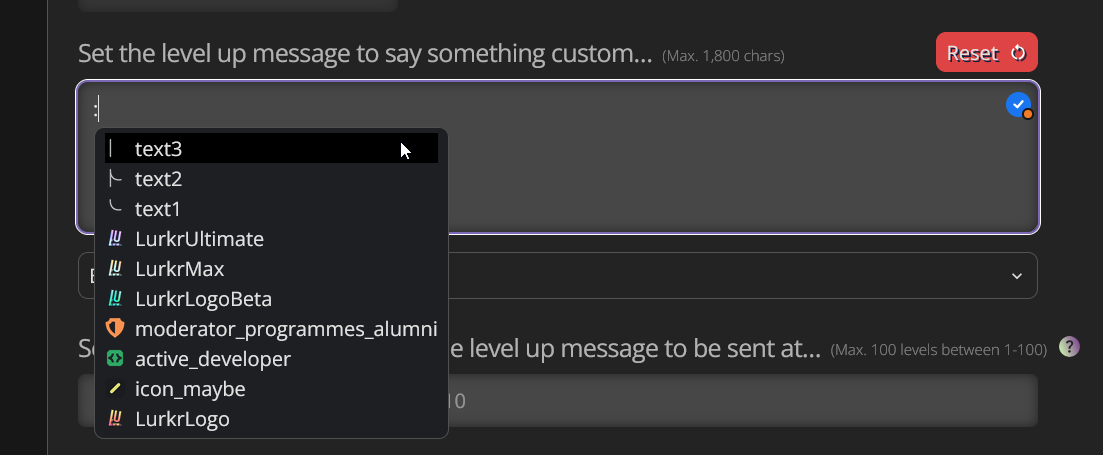Choose the text2 emoji suggestion
The width and height of the screenshot is (1103, 455).
click(158, 179)
